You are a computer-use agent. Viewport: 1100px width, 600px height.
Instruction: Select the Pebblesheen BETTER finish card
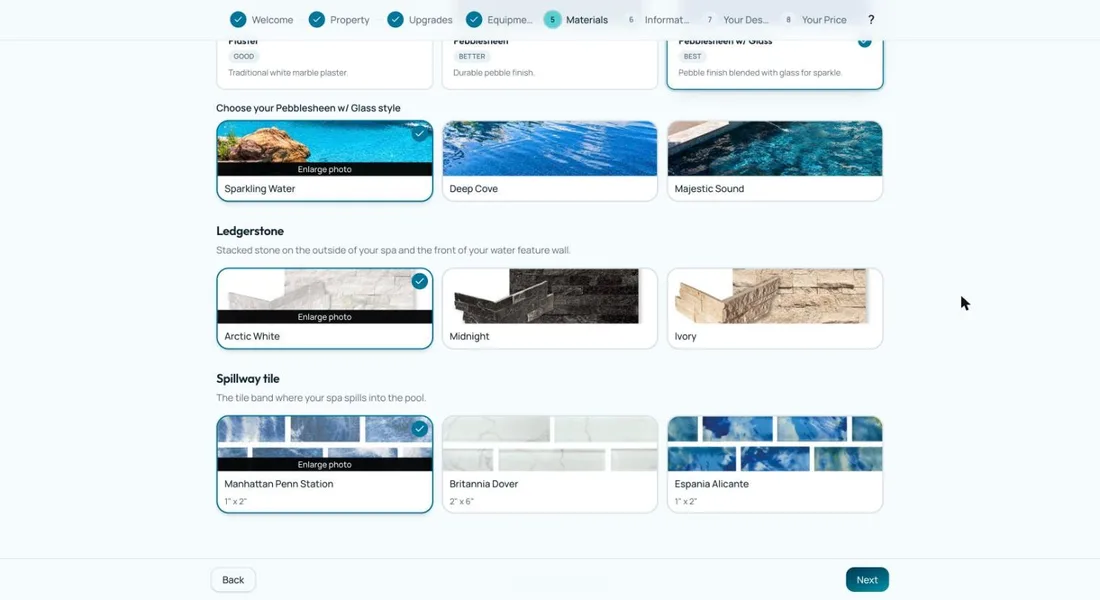pos(550,64)
